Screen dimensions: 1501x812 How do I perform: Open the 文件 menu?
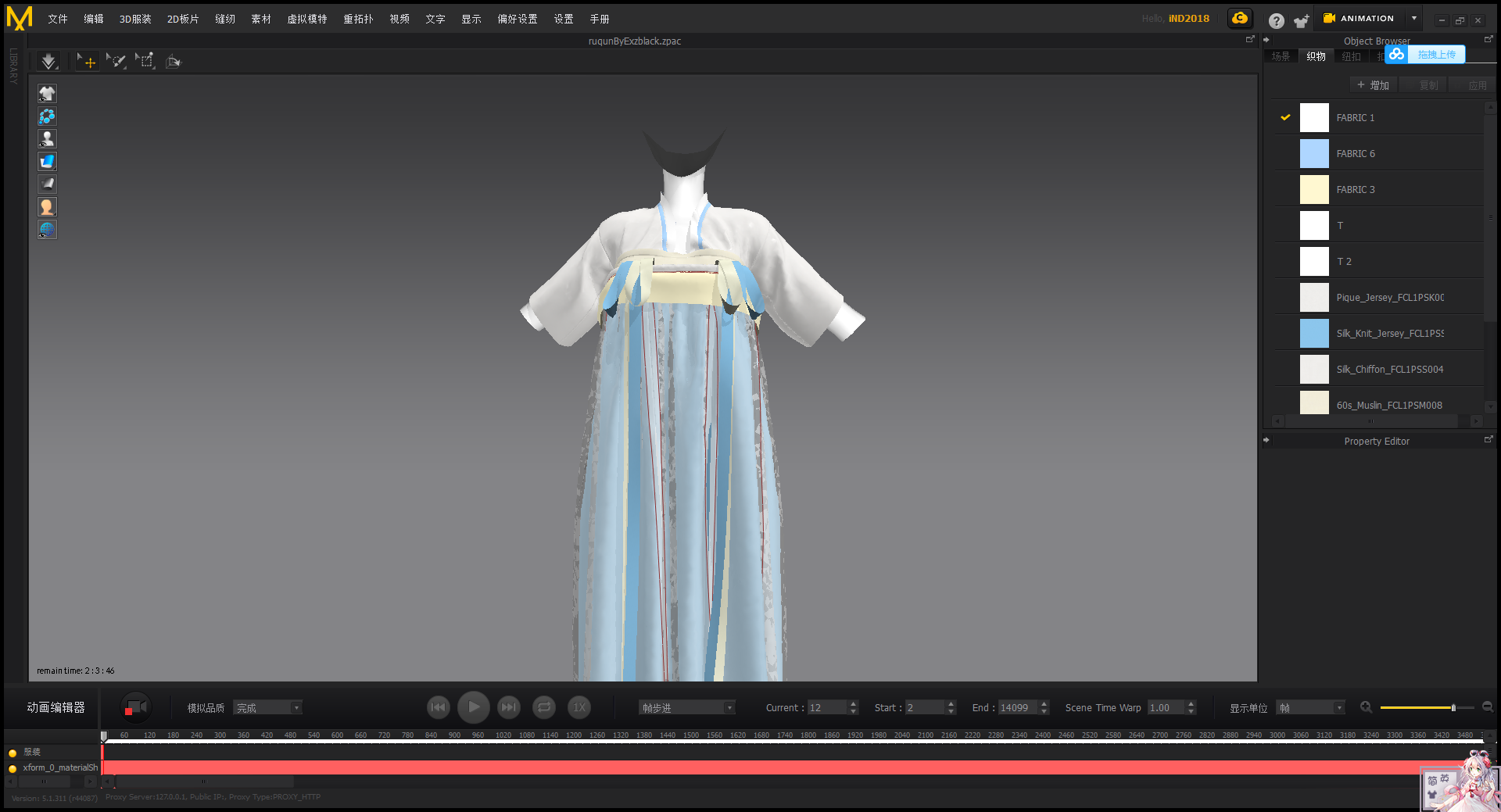click(x=57, y=19)
